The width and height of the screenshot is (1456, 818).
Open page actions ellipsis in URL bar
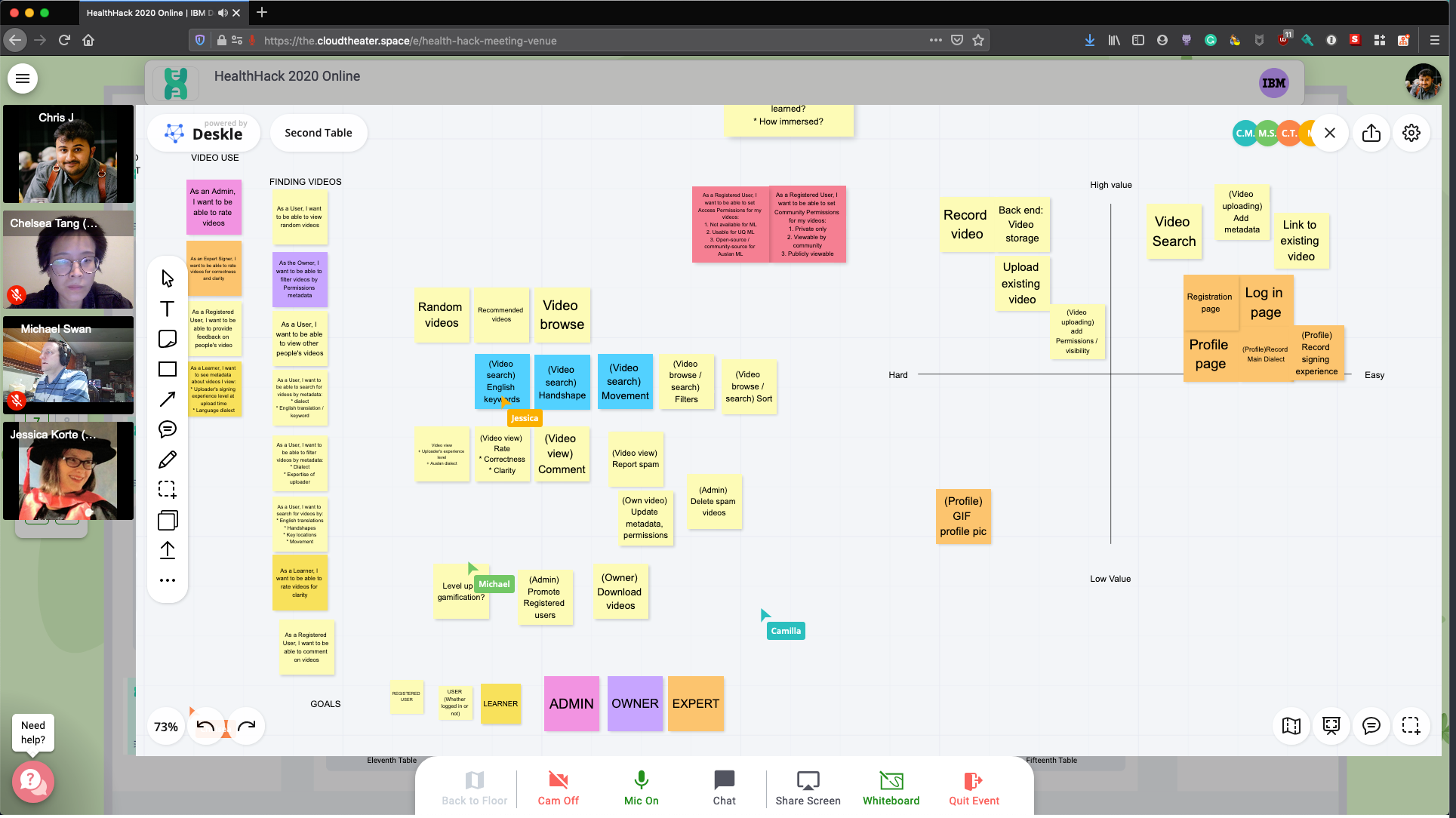point(936,40)
